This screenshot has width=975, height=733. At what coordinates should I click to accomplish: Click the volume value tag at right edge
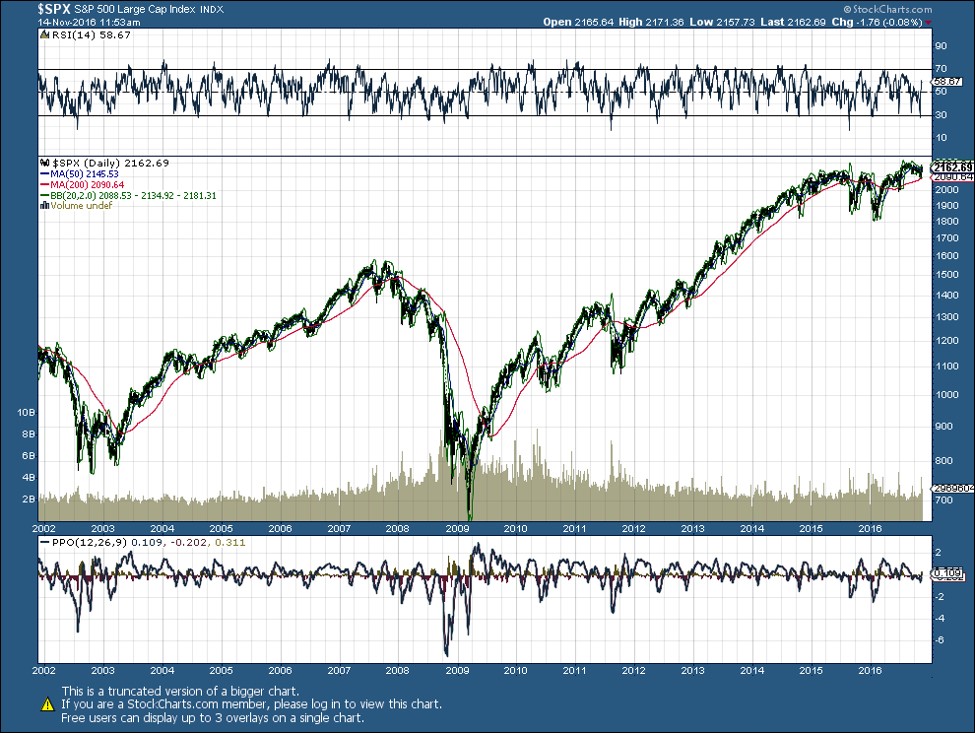pyautogui.click(x=952, y=489)
